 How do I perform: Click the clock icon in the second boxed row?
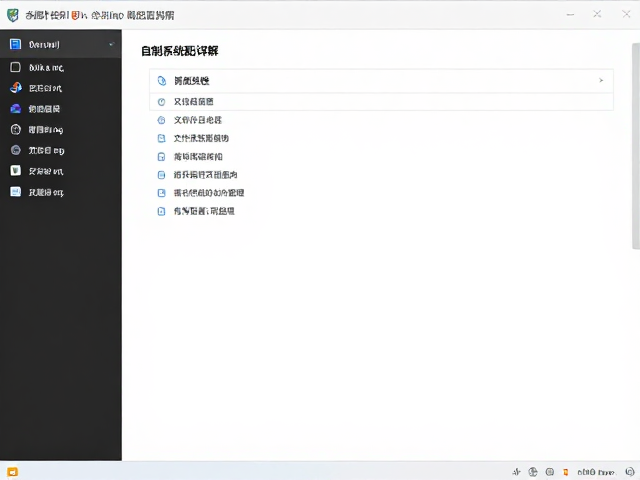click(x=162, y=102)
